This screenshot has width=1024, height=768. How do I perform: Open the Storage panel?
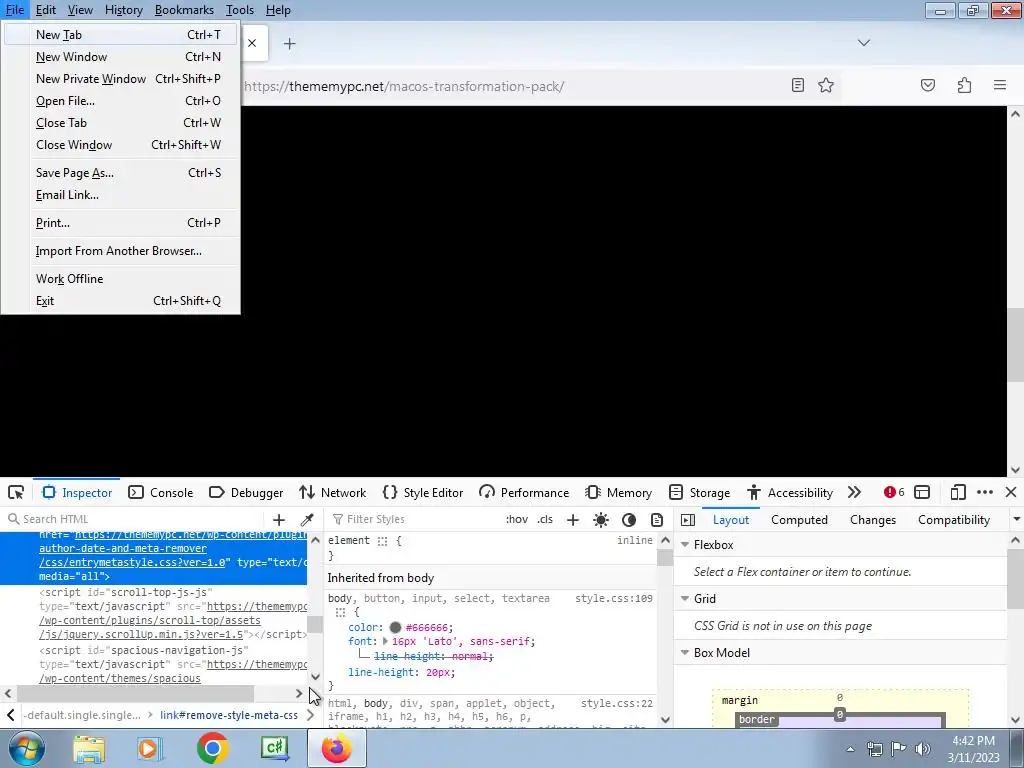pyautogui.click(x=699, y=492)
